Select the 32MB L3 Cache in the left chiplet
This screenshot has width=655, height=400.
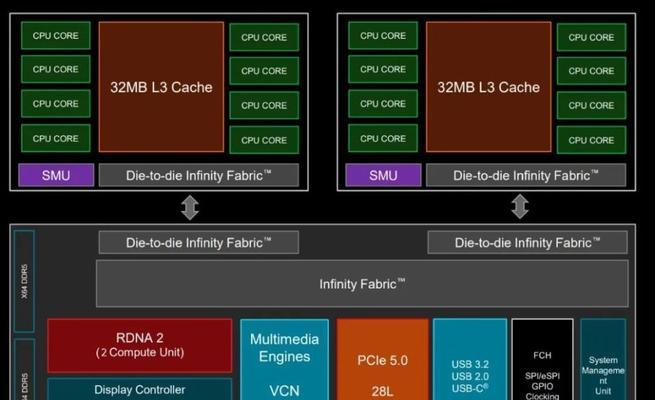click(x=161, y=87)
